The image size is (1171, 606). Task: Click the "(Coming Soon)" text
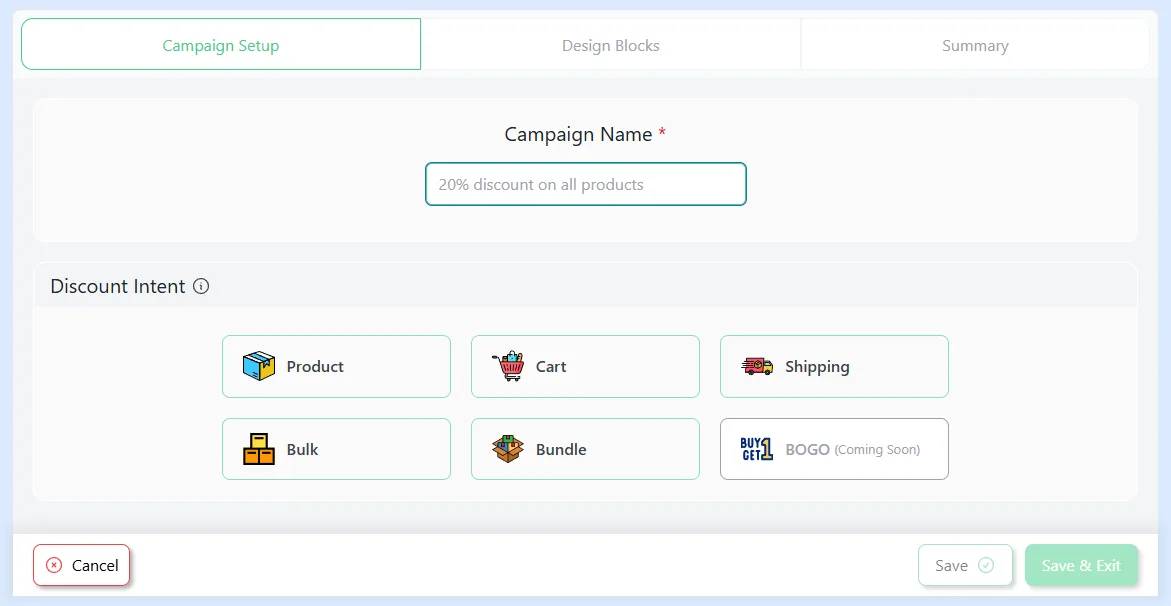tap(877, 450)
